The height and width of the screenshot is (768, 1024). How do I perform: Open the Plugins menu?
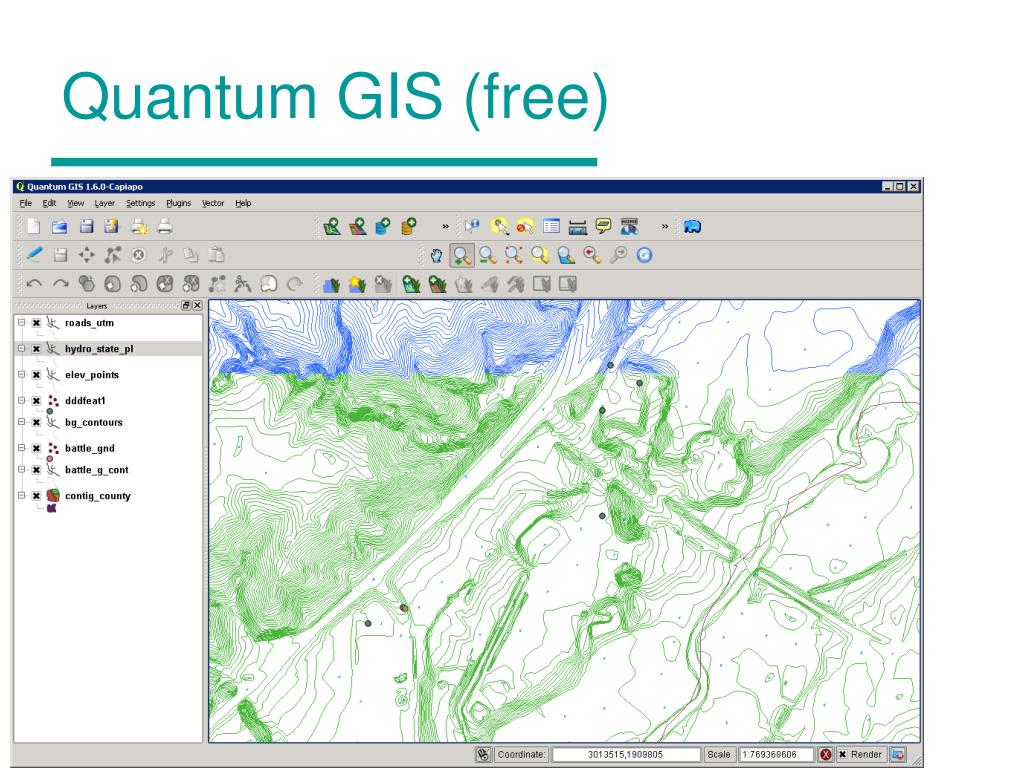click(x=178, y=203)
